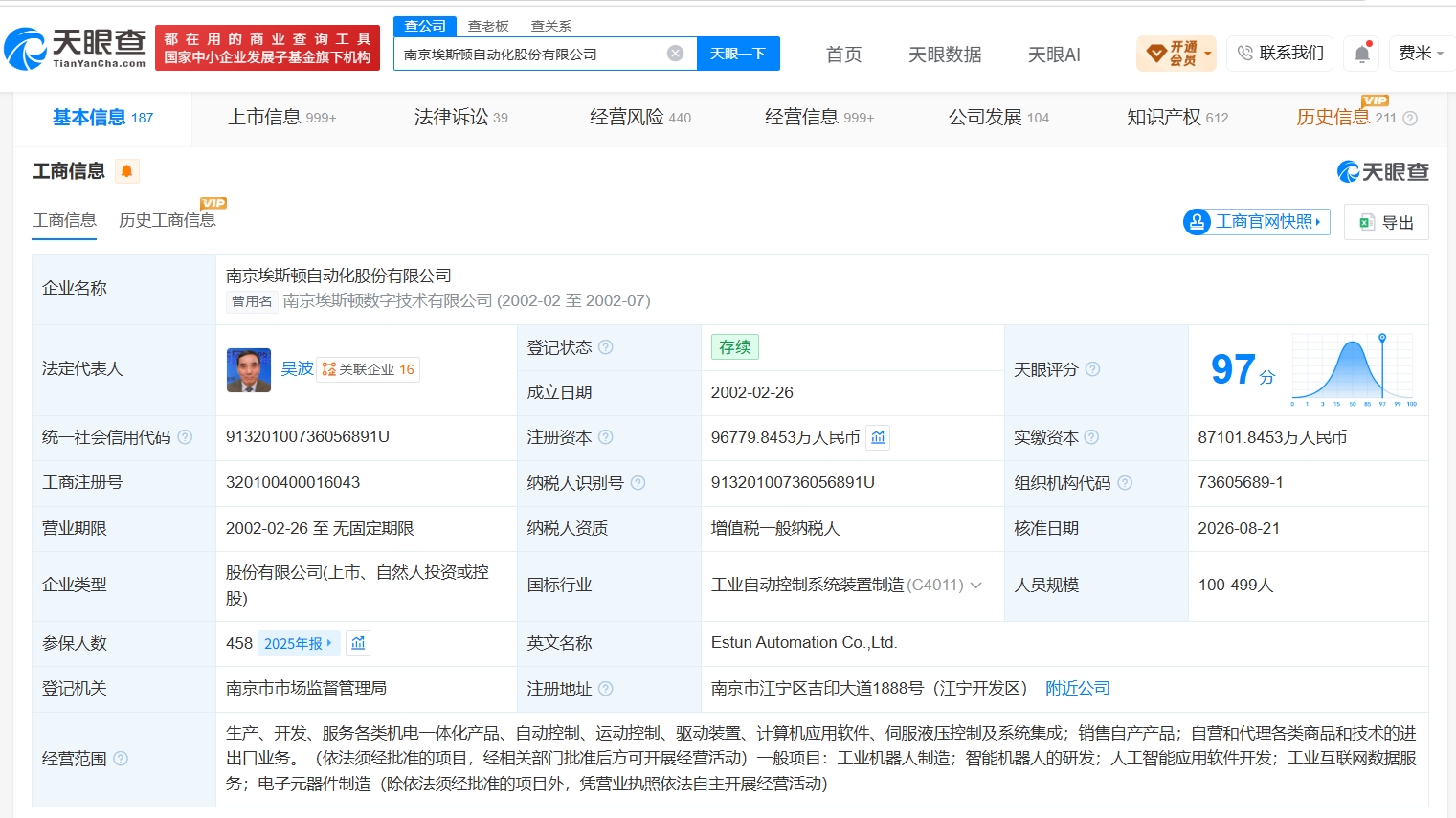
Task: Open 附近公司 nearby companies link
Action: (1078, 689)
